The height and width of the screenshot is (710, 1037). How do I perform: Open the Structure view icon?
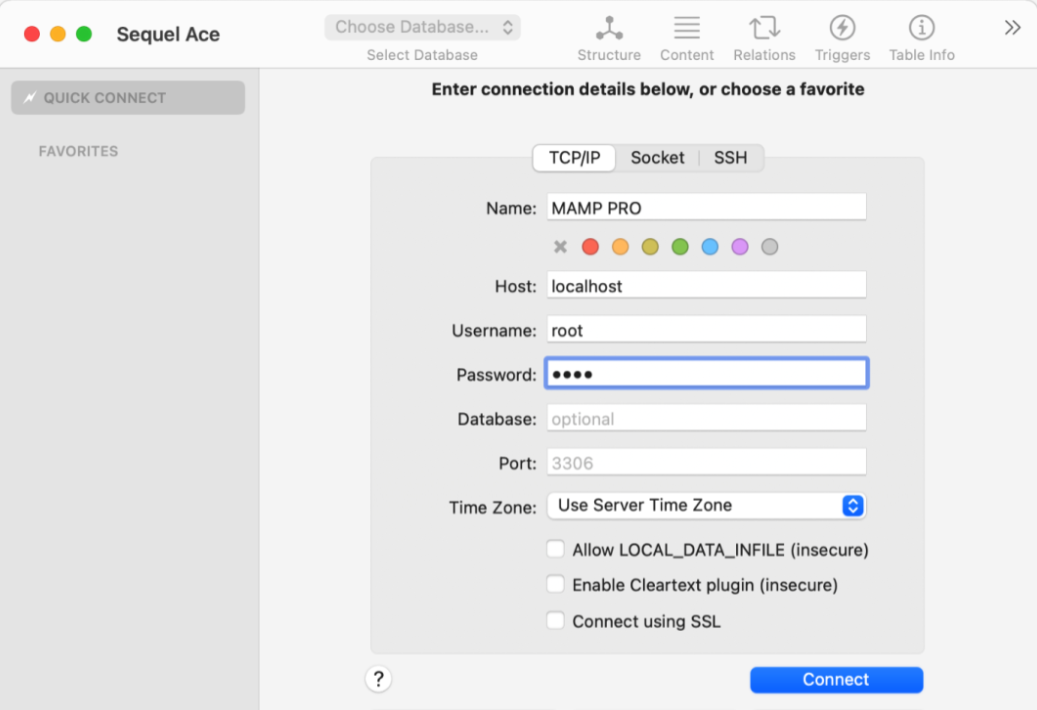coord(608,28)
